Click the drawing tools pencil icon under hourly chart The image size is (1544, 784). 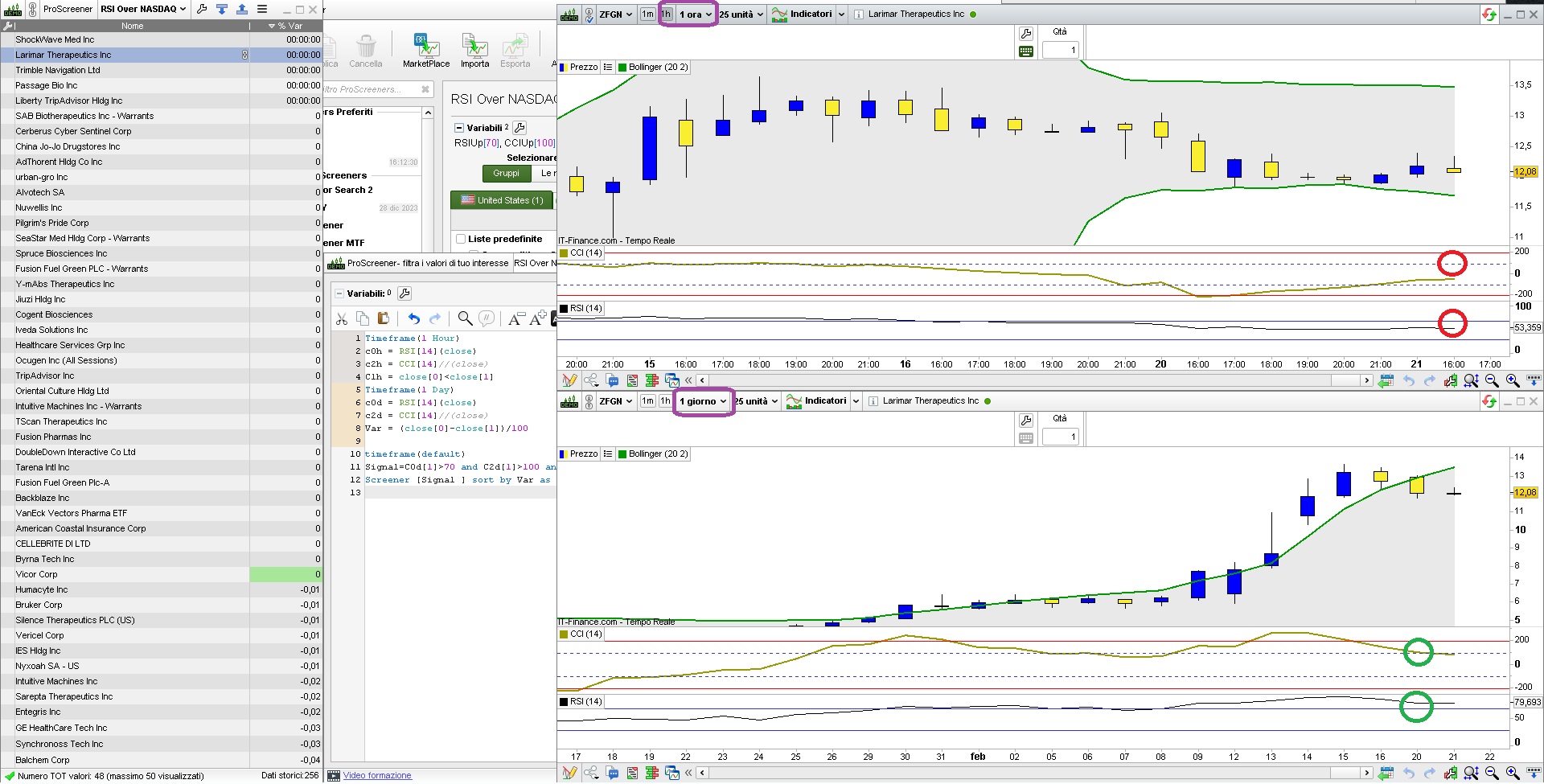click(x=569, y=380)
